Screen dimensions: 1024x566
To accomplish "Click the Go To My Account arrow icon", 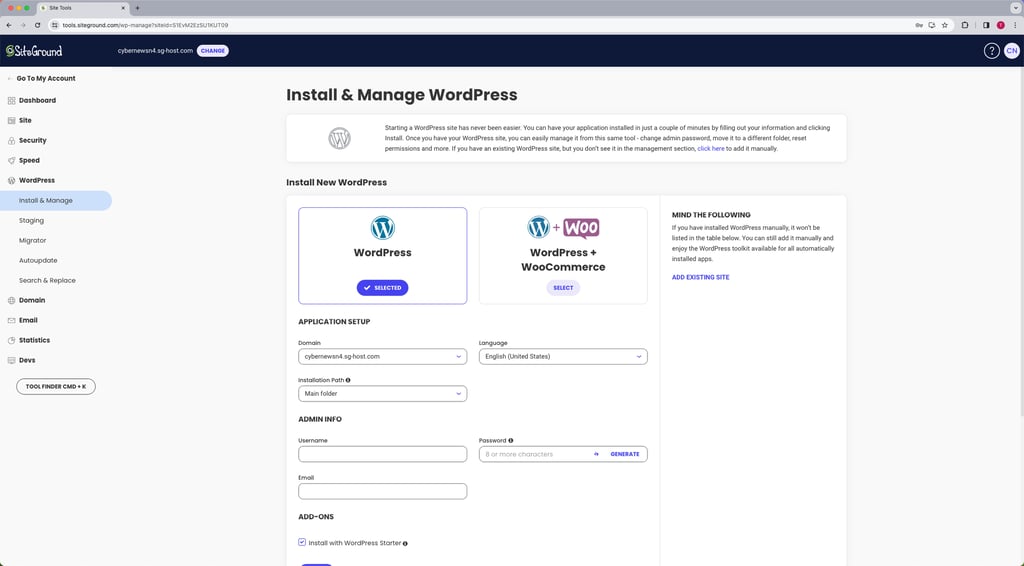I will pos(9,78).
